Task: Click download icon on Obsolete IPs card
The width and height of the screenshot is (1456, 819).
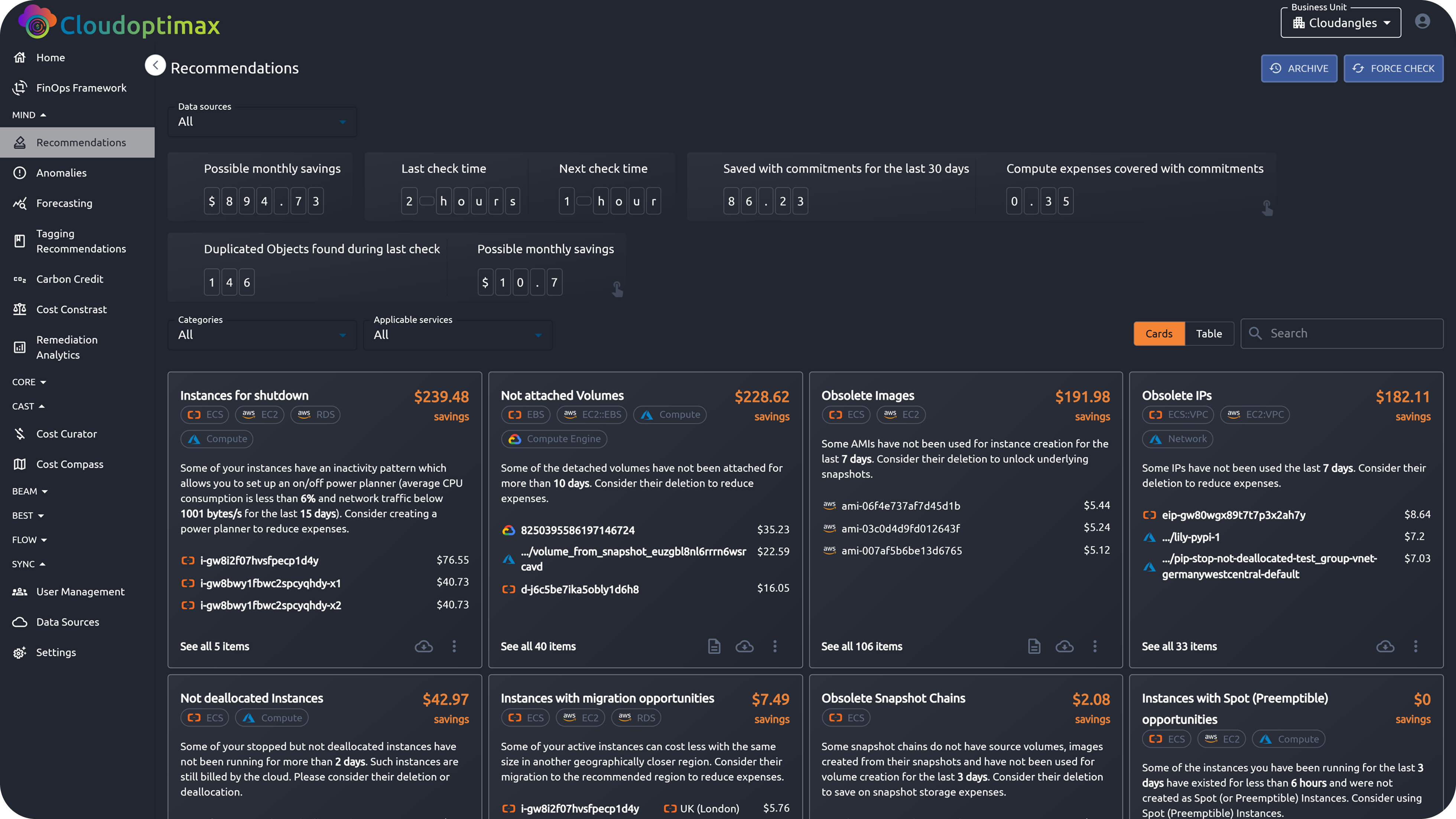Action: pyautogui.click(x=1385, y=646)
